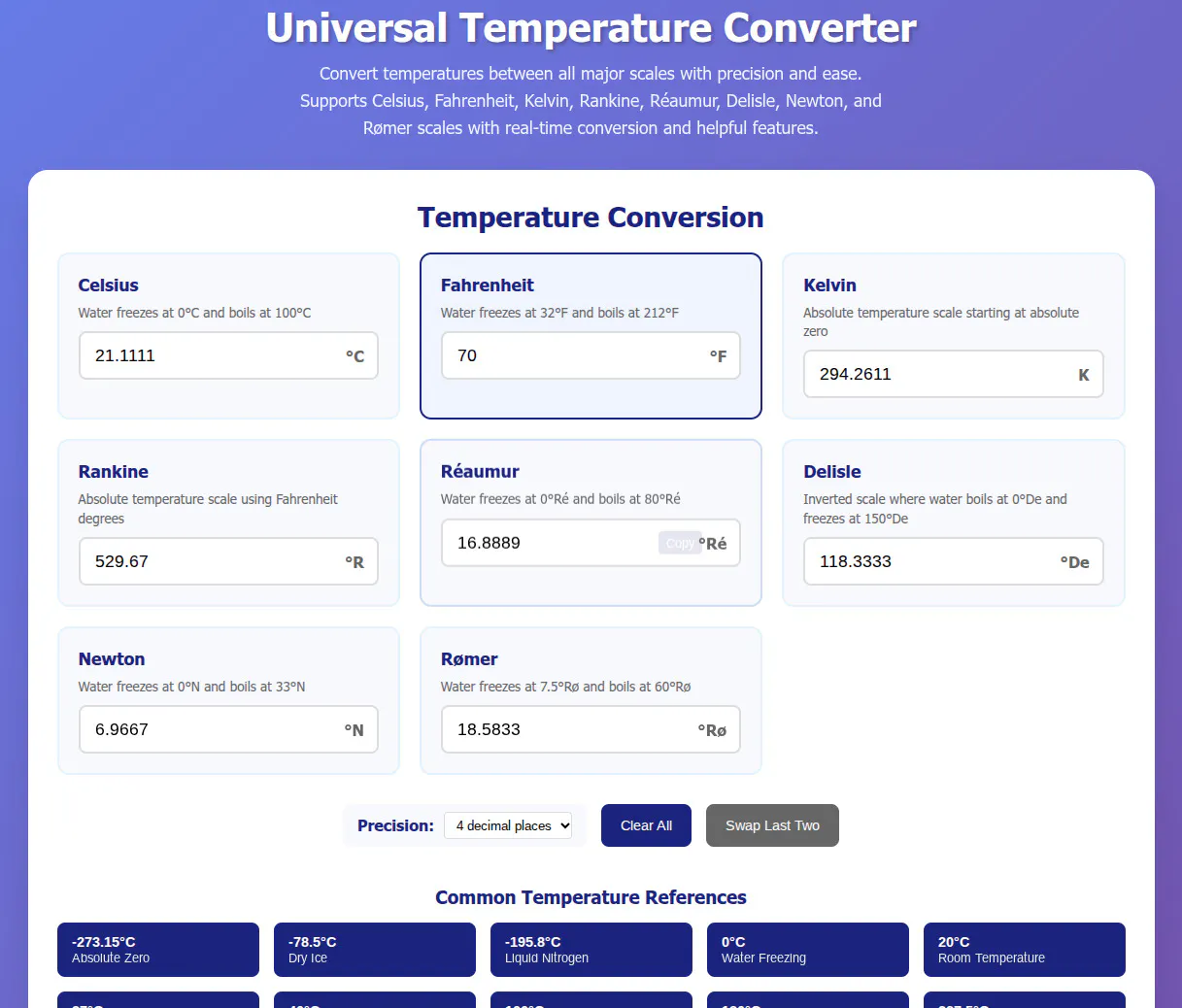Click the °C unit label in Celsius field
The image size is (1182, 1008).
tap(355, 356)
